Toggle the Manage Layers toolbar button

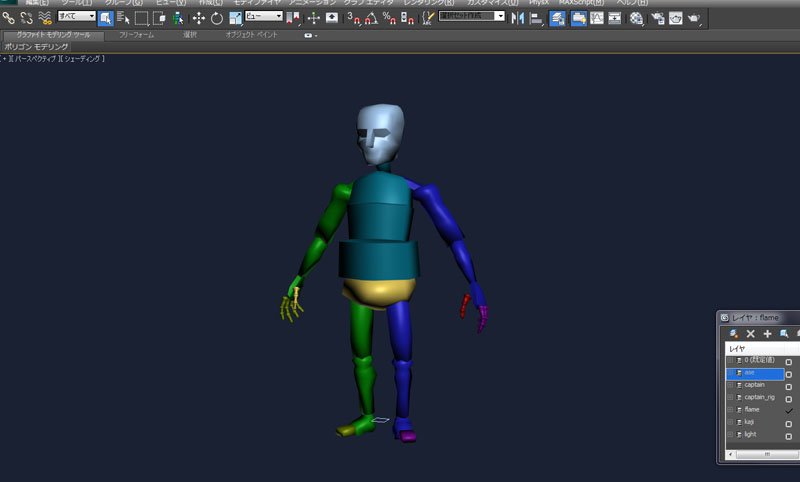click(x=557, y=18)
